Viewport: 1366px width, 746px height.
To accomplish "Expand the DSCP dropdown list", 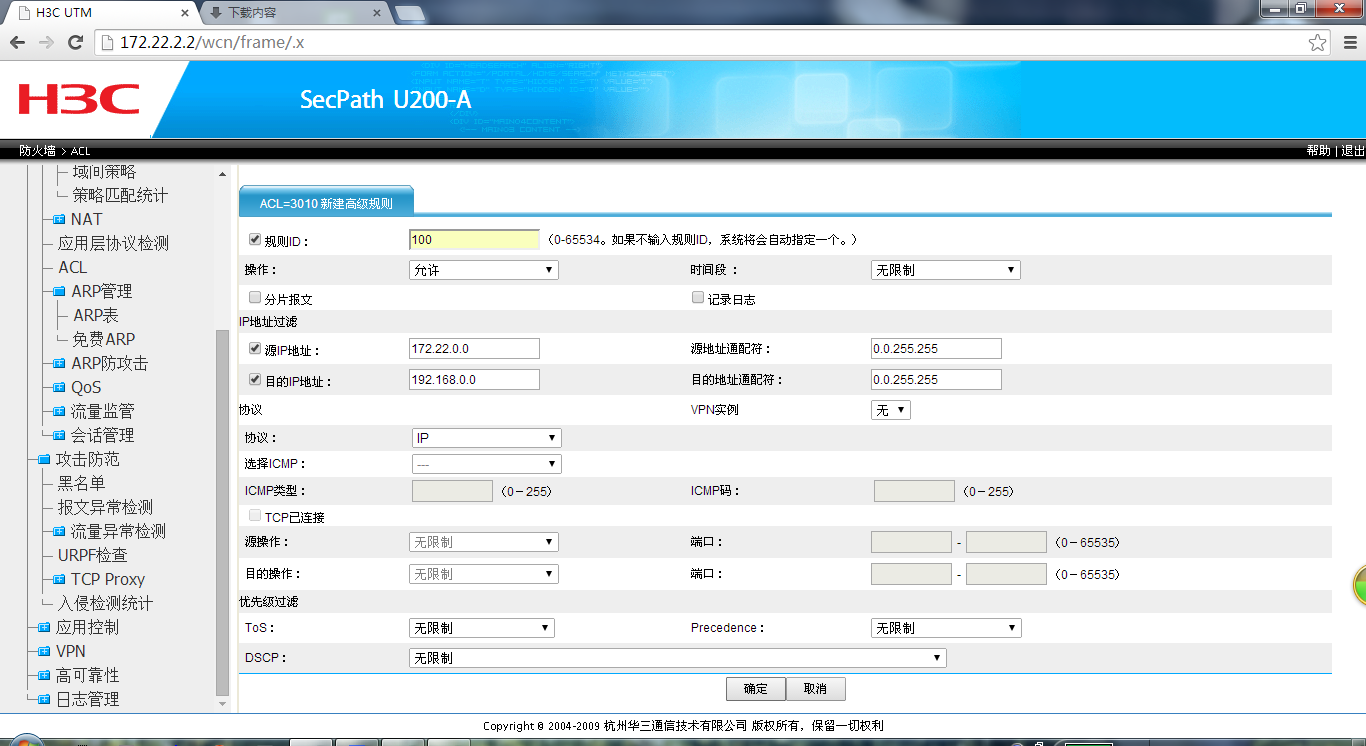I will 677,658.
